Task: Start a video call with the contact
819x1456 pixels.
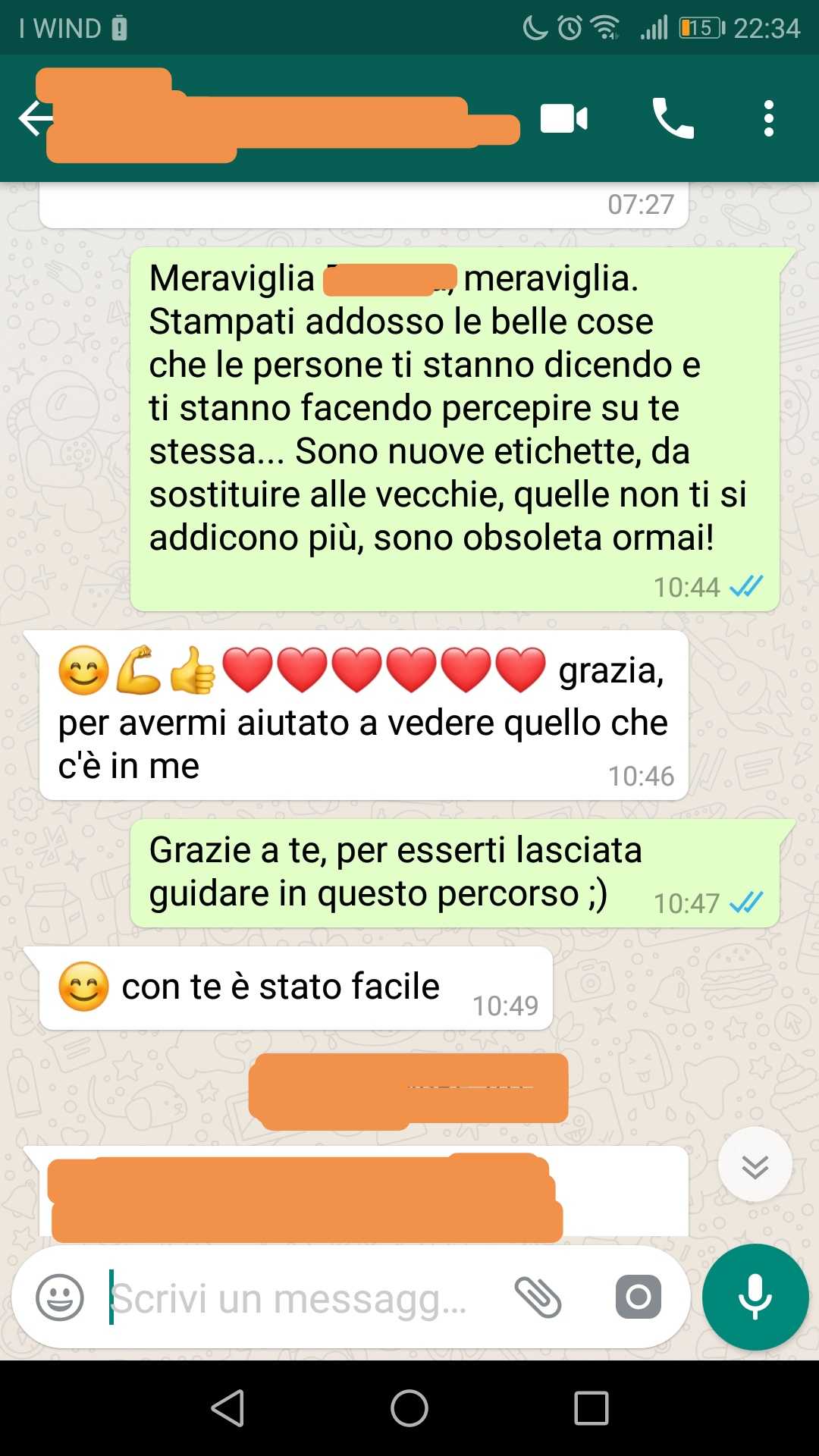Action: [563, 119]
